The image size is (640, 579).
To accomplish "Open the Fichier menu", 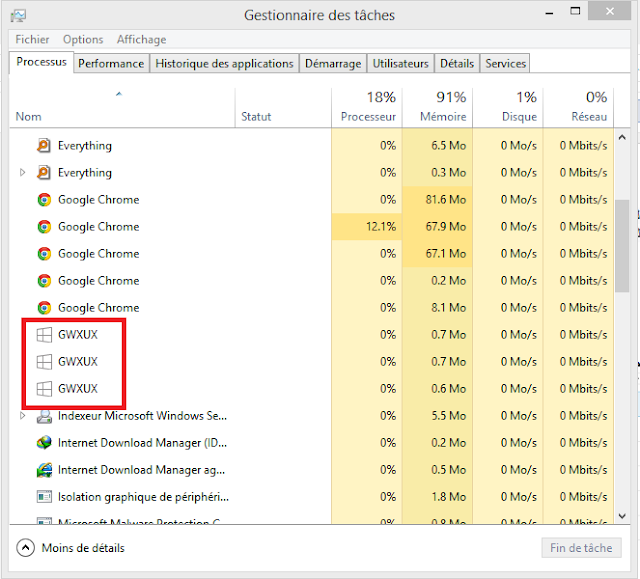I will click(32, 40).
